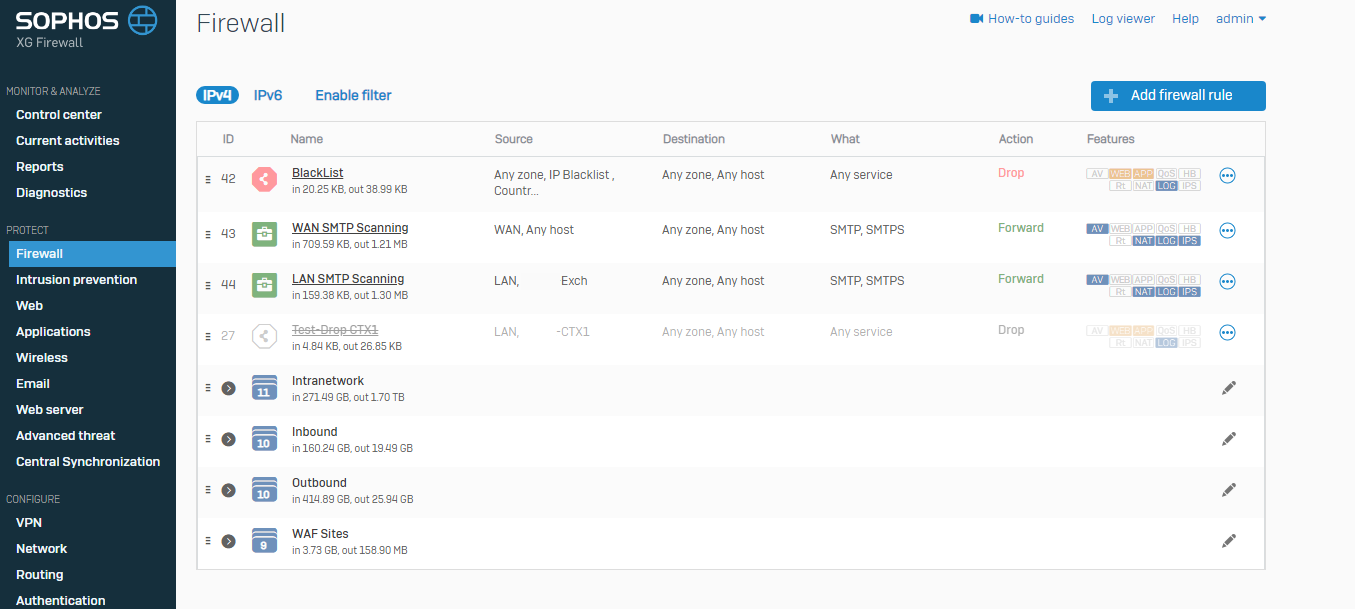Screen dimensions: 1355x609
Task: Open the more options menu for BlackList rule
Action: pyautogui.click(x=1228, y=176)
